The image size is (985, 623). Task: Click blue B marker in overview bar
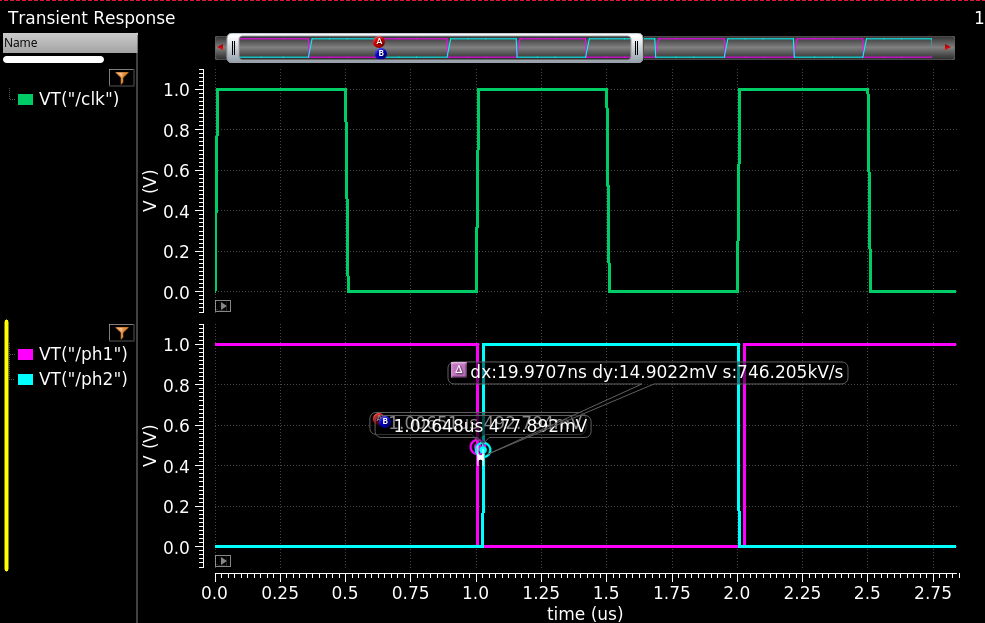[381, 54]
